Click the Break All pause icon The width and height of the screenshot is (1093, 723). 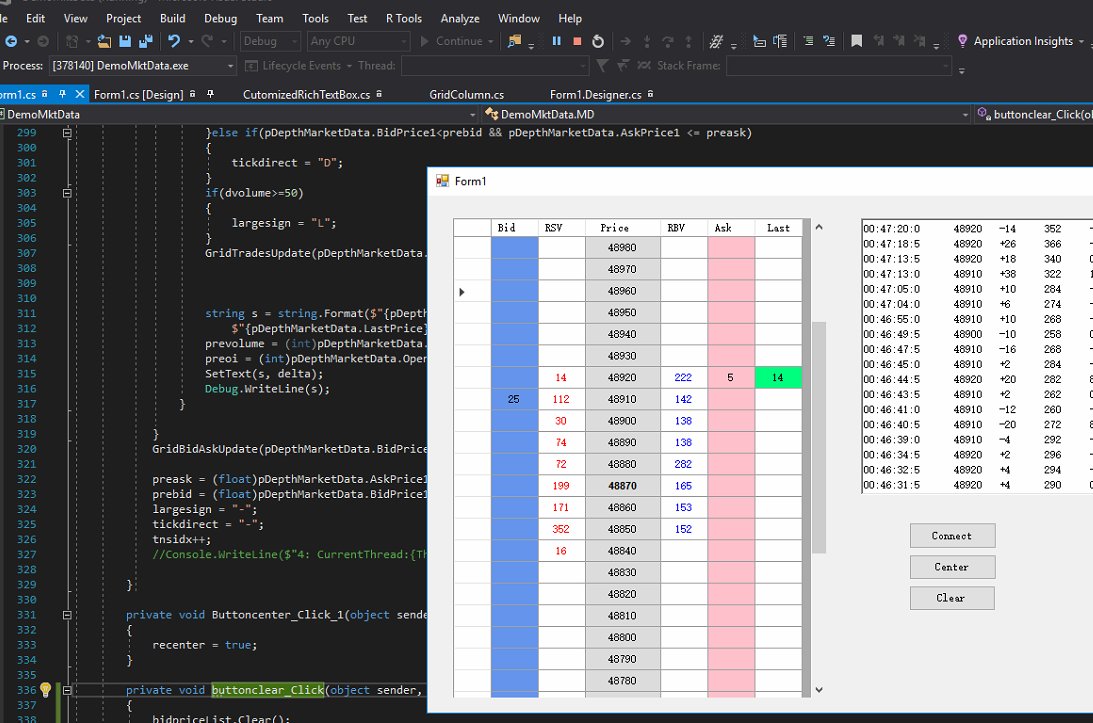(556, 42)
